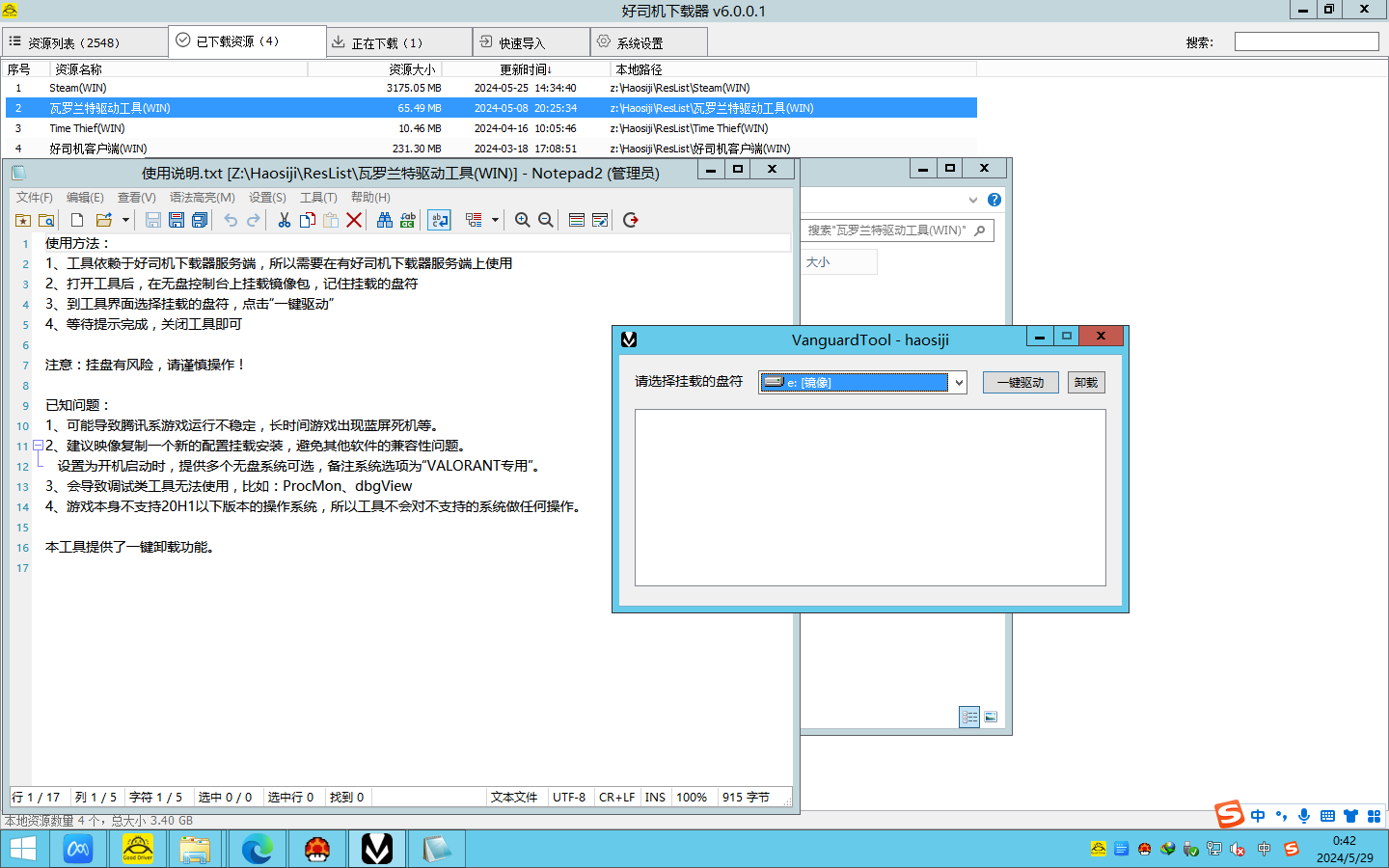Click the Open file icon in Notepad2

click(103, 220)
